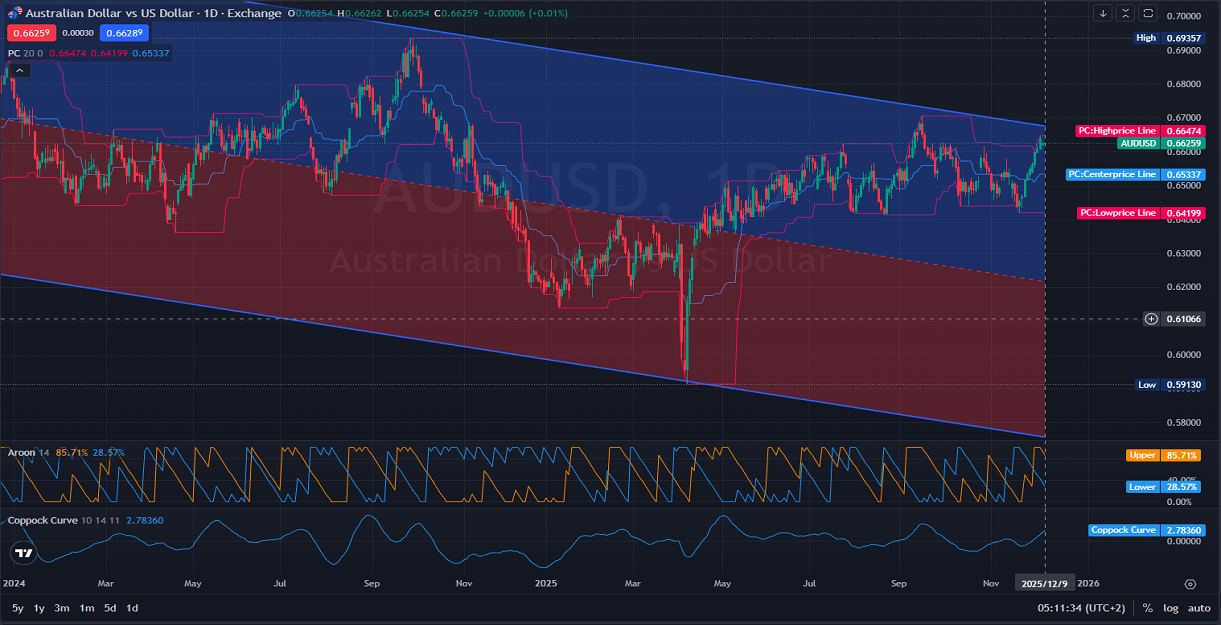Toggle logarithmic scale with the log button
The height and width of the screenshot is (625, 1221).
pyautogui.click(x=1171, y=607)
